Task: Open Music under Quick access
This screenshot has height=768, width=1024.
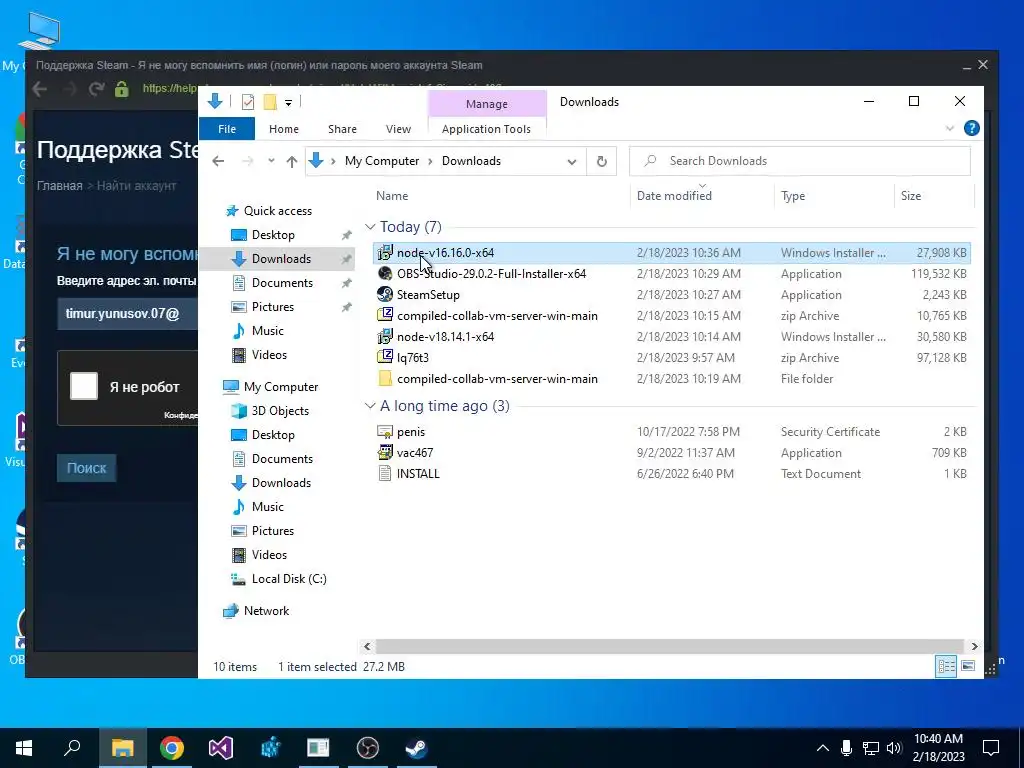Action: click(x=268, y=331)
